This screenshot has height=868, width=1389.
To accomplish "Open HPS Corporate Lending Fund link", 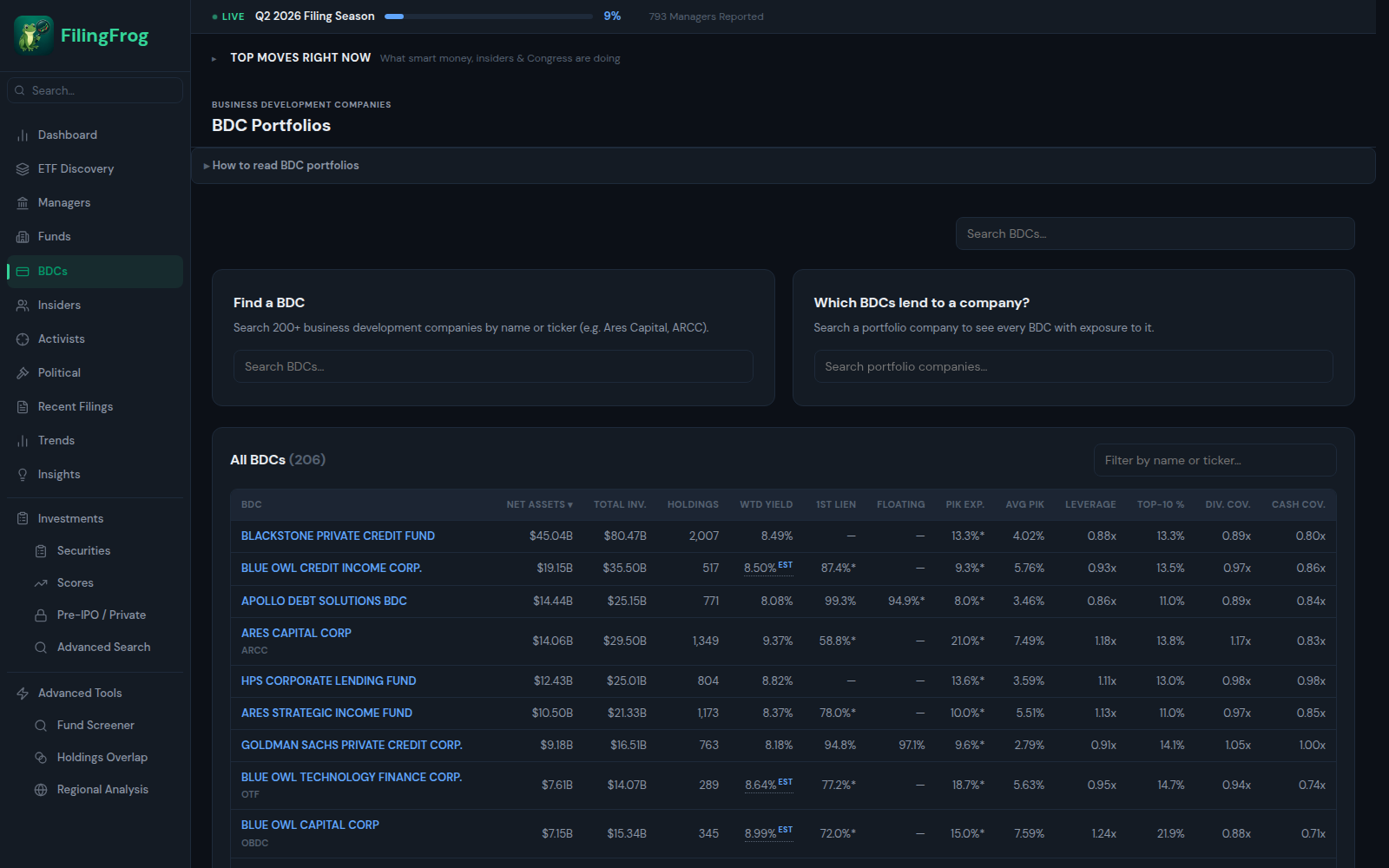I will click(328, 681).
